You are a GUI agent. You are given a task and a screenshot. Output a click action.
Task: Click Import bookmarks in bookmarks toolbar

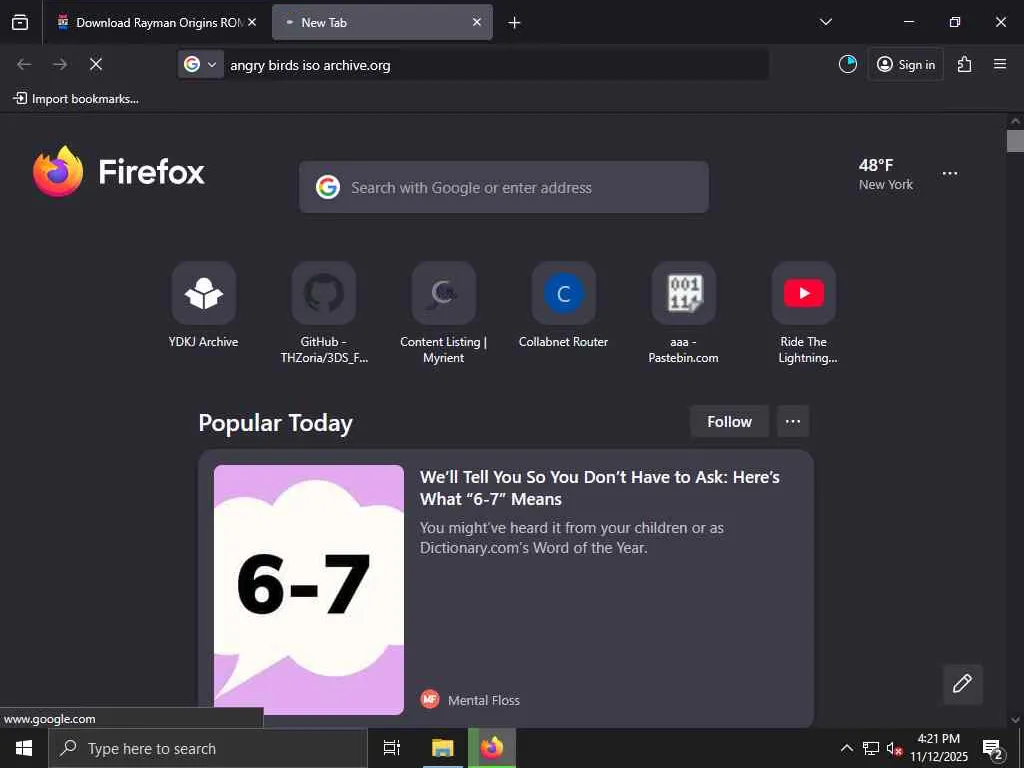click(x=76, y=99)
